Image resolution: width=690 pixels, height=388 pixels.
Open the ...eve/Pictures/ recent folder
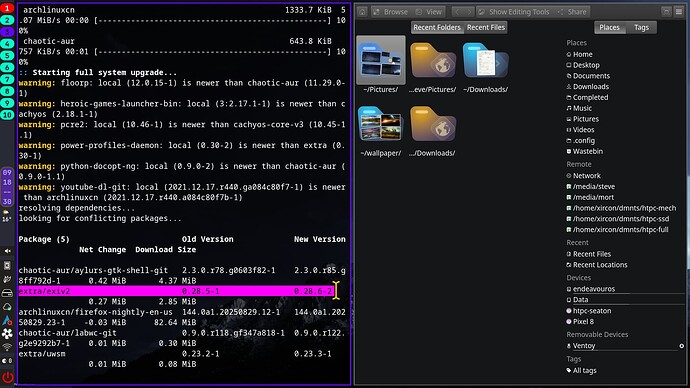tap(433, 66)
